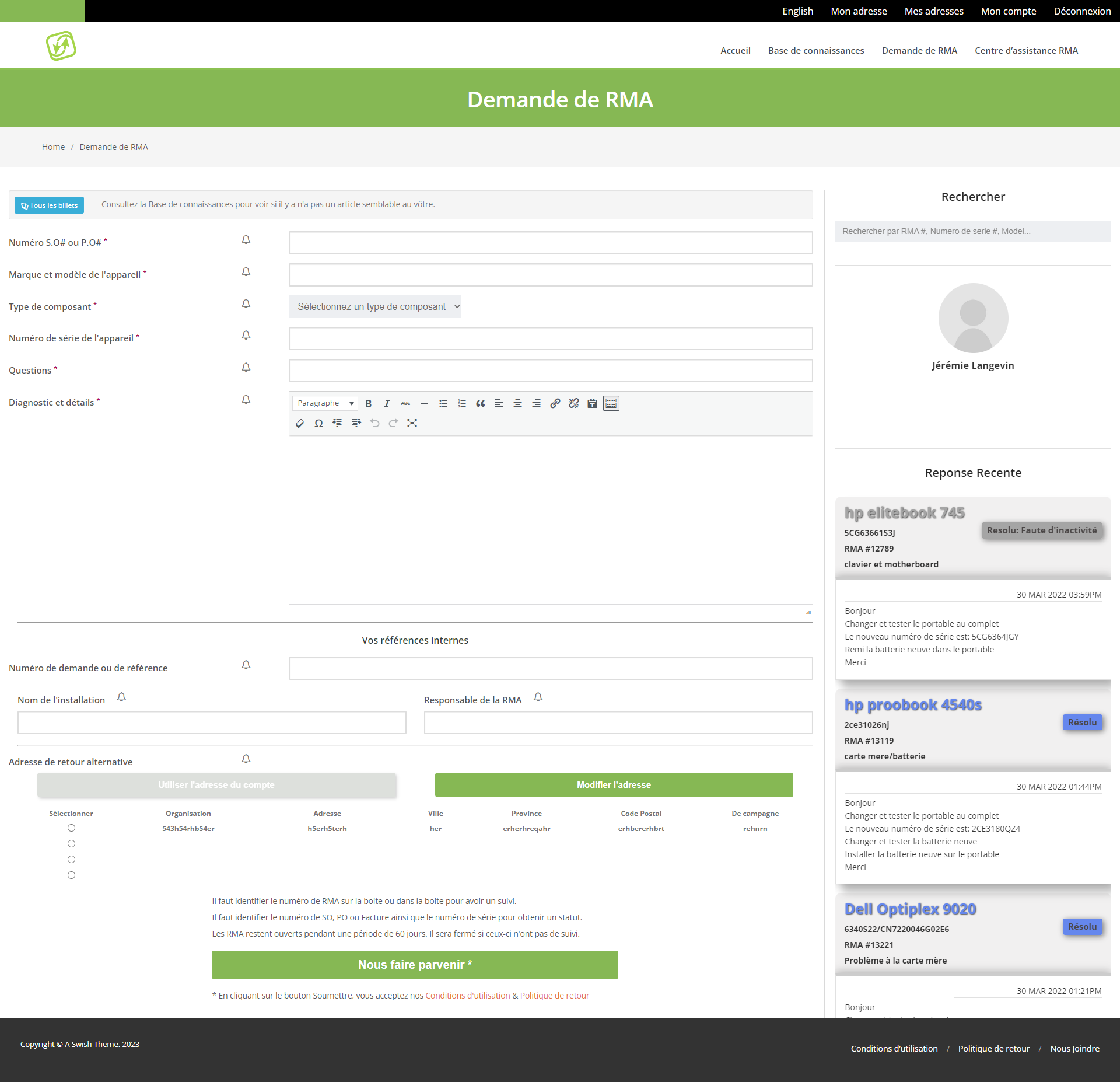Click the Tous les billets button
Image resolution: width=1120 pixels, height=1082 pixels.
click(49, 205)
